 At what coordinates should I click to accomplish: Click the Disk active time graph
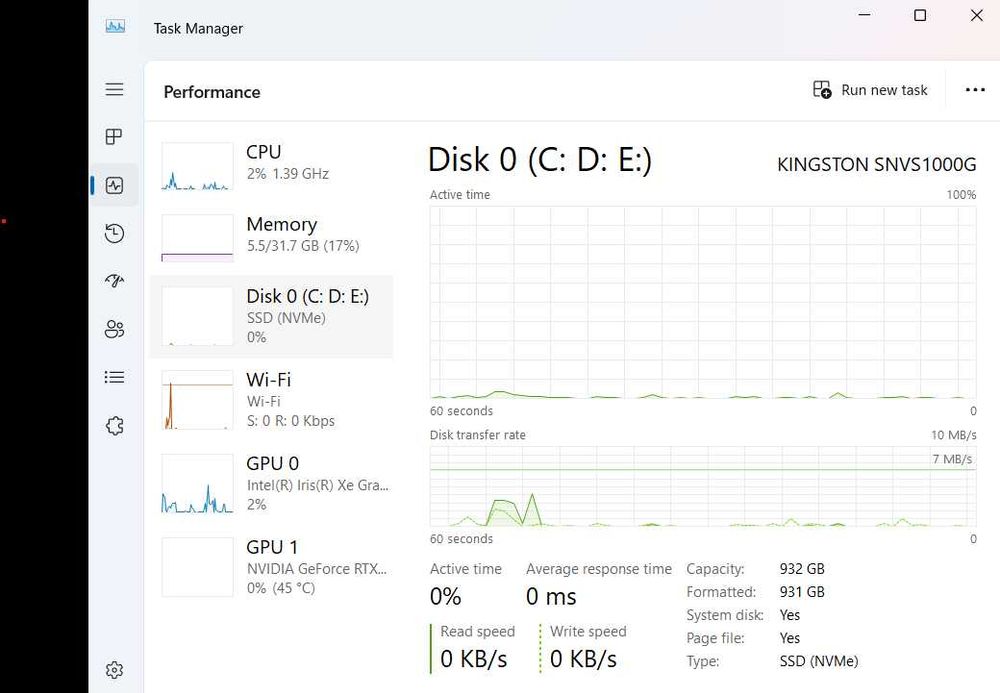702,302
